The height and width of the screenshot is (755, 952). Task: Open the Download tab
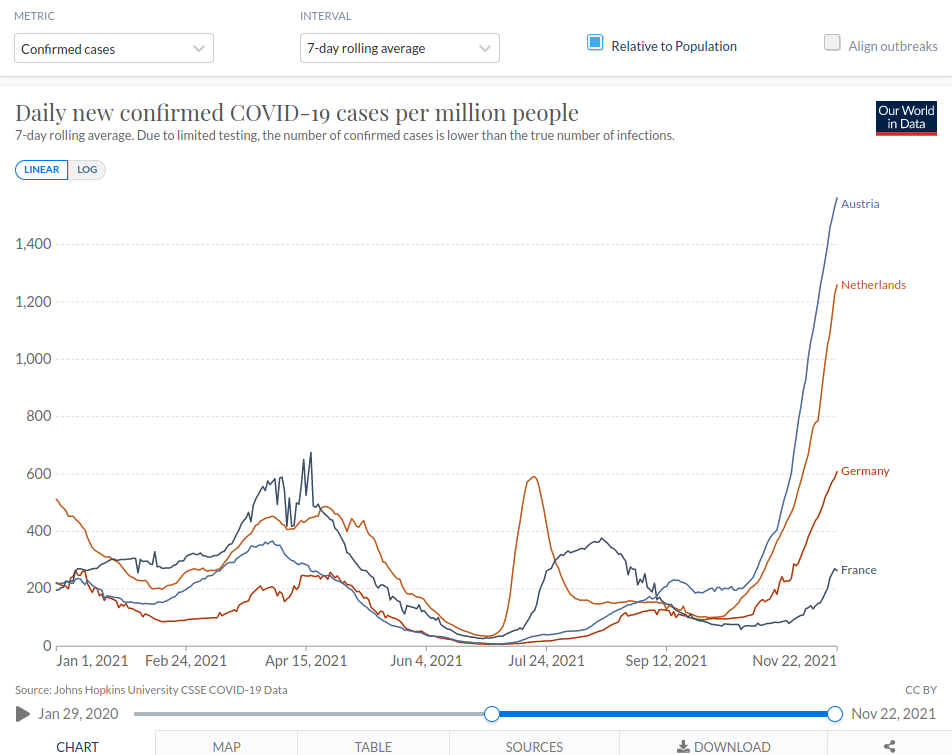[724, 746]
